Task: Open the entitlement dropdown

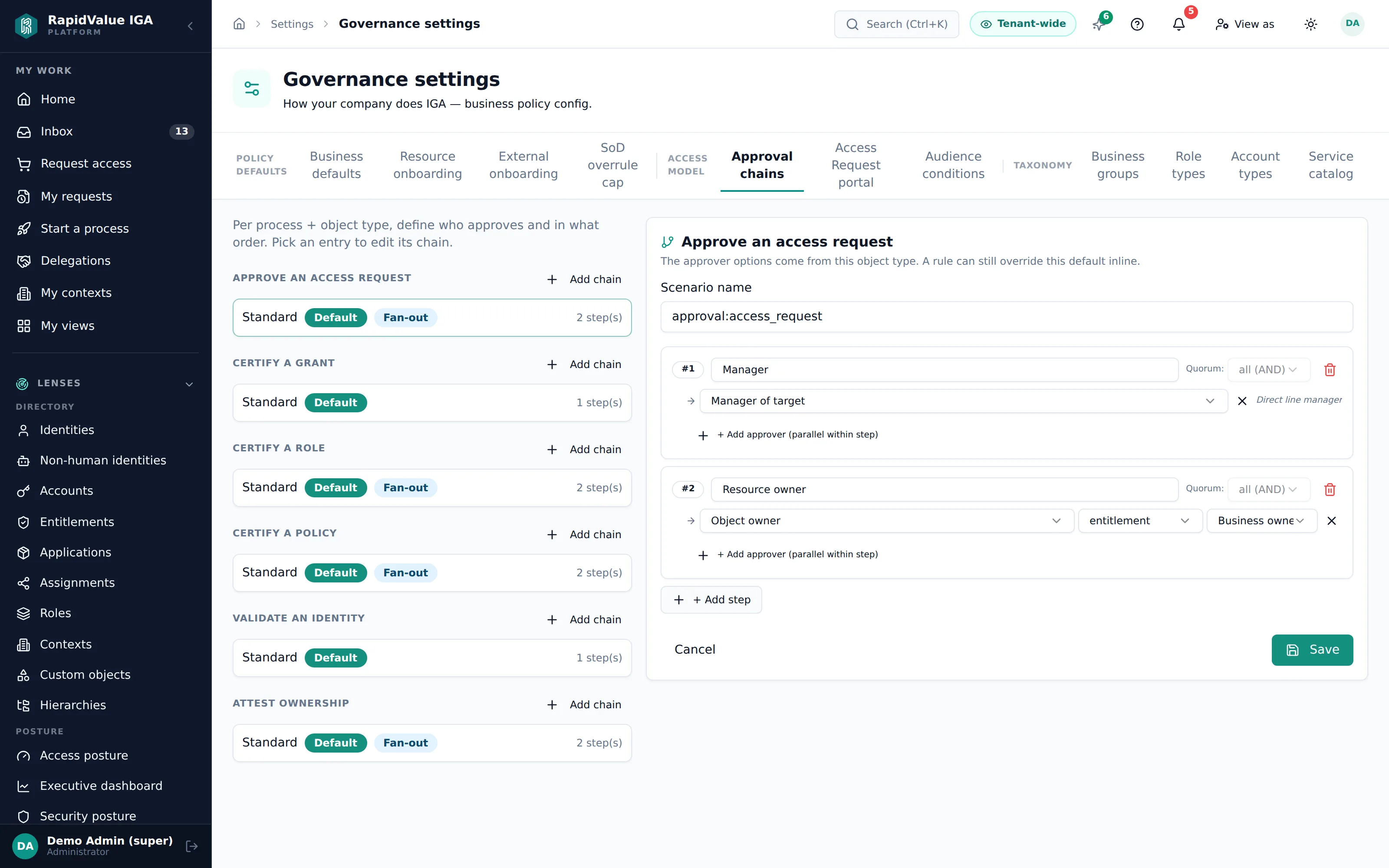Action: tap(1140, 521)
